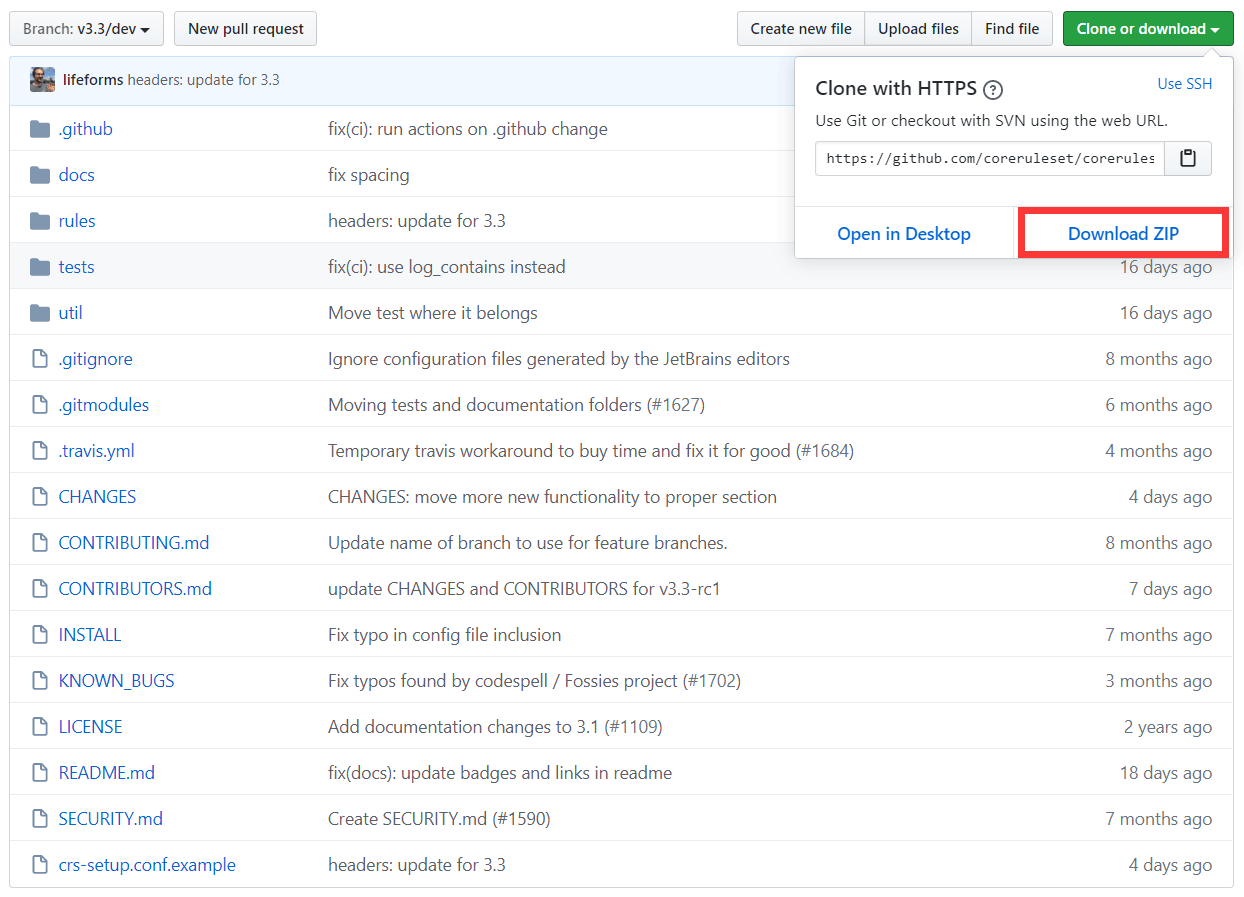Click the Upload files button

(x=918, y=29)
